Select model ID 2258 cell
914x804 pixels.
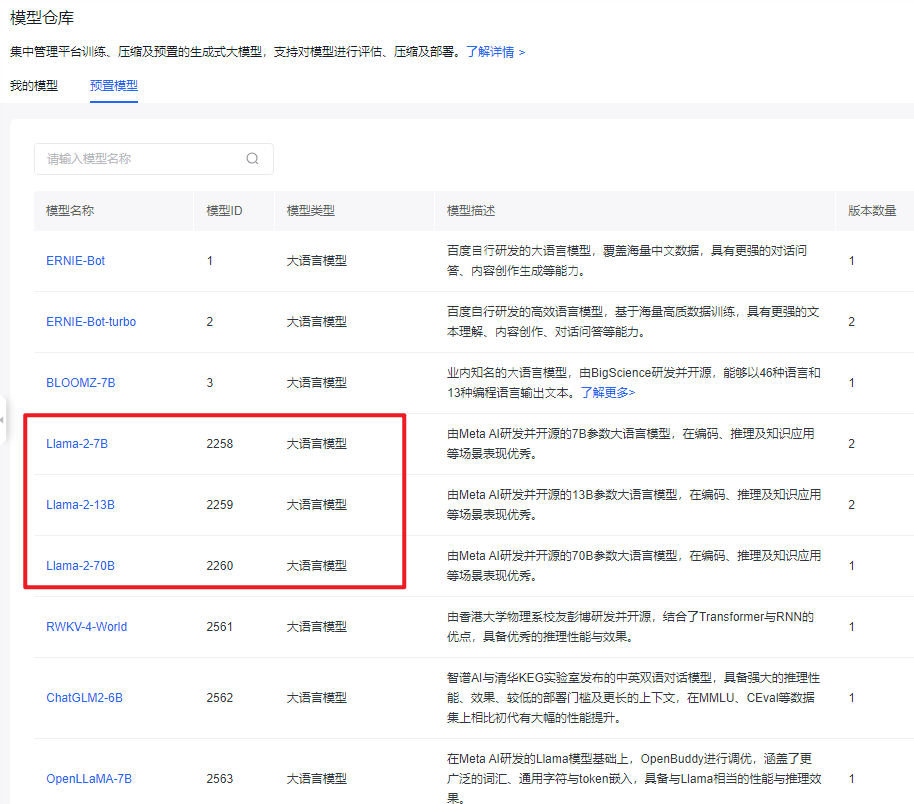[x=220, y=444]
